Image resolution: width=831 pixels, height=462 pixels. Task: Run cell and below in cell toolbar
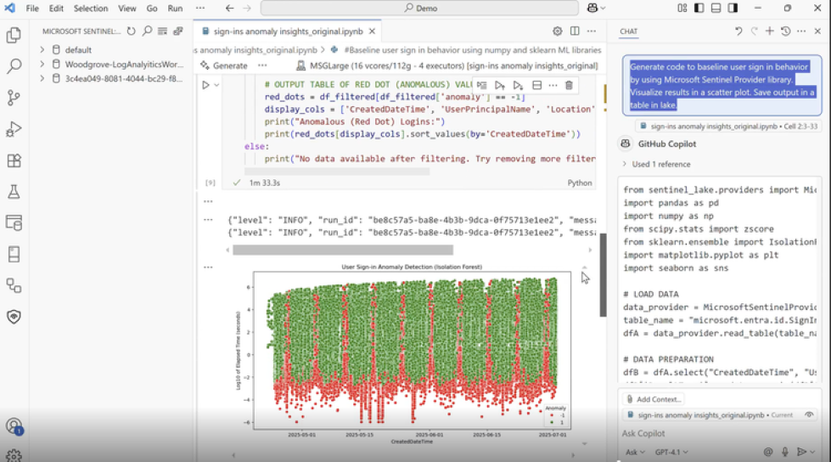click(x=518, y=85)
